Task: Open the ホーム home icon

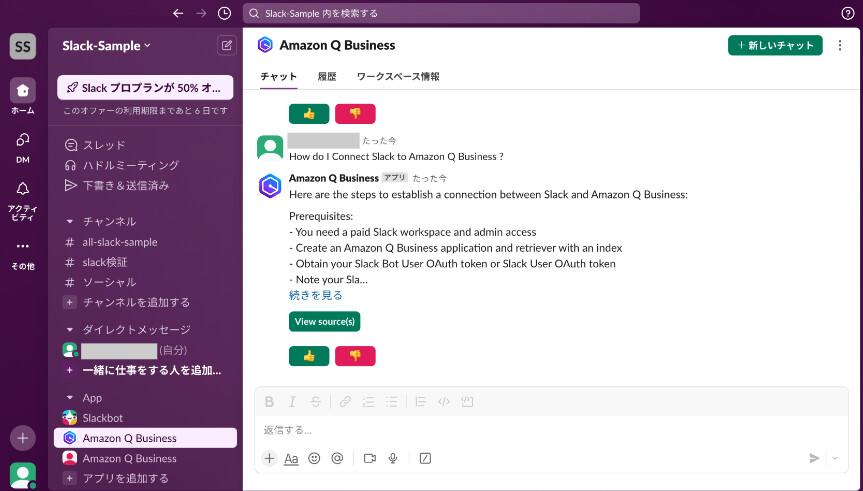Action: 23,90
